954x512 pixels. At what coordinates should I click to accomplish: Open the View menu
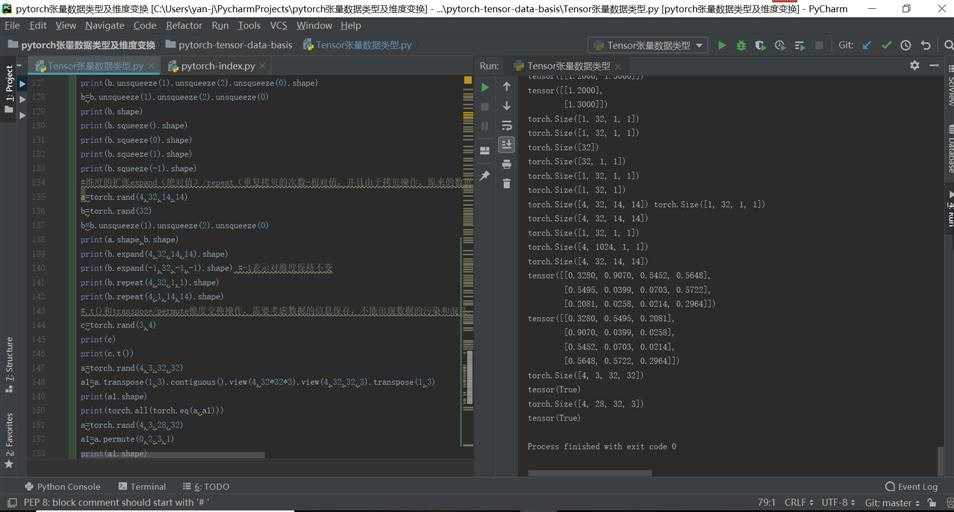pyautogui.click(x=66, y=26)
